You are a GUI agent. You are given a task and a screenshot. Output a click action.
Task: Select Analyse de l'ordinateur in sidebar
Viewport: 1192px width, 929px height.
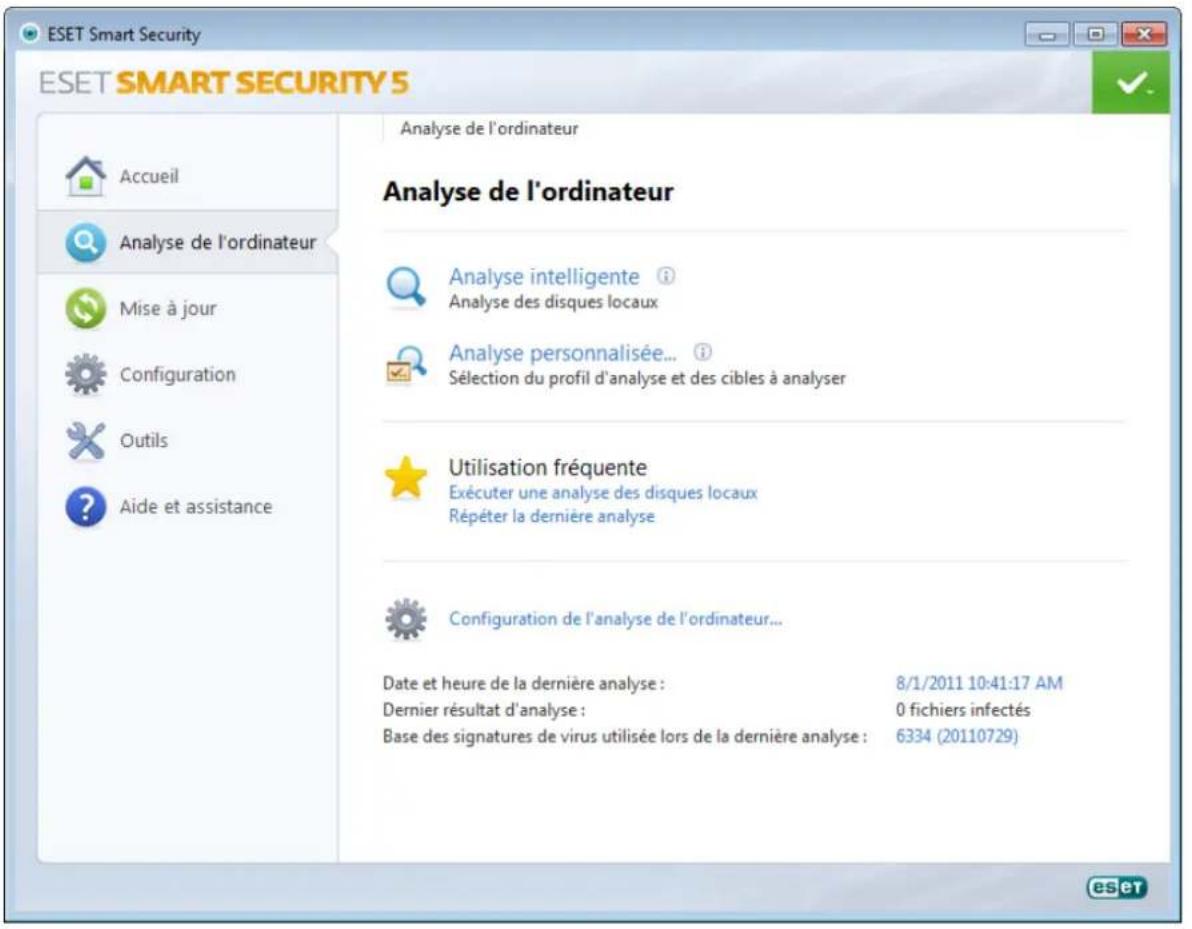pyautogui.click(x=187, y=243)
